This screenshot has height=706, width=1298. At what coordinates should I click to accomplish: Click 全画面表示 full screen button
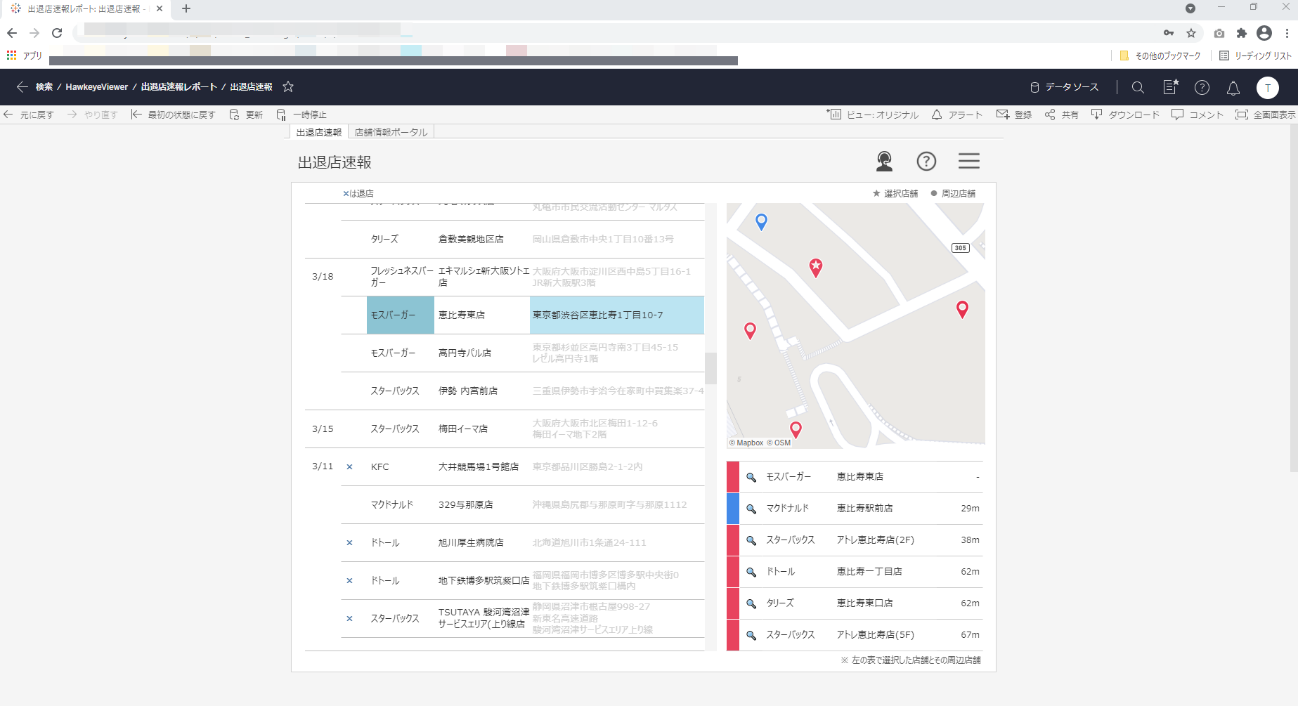click(1265, 115)
